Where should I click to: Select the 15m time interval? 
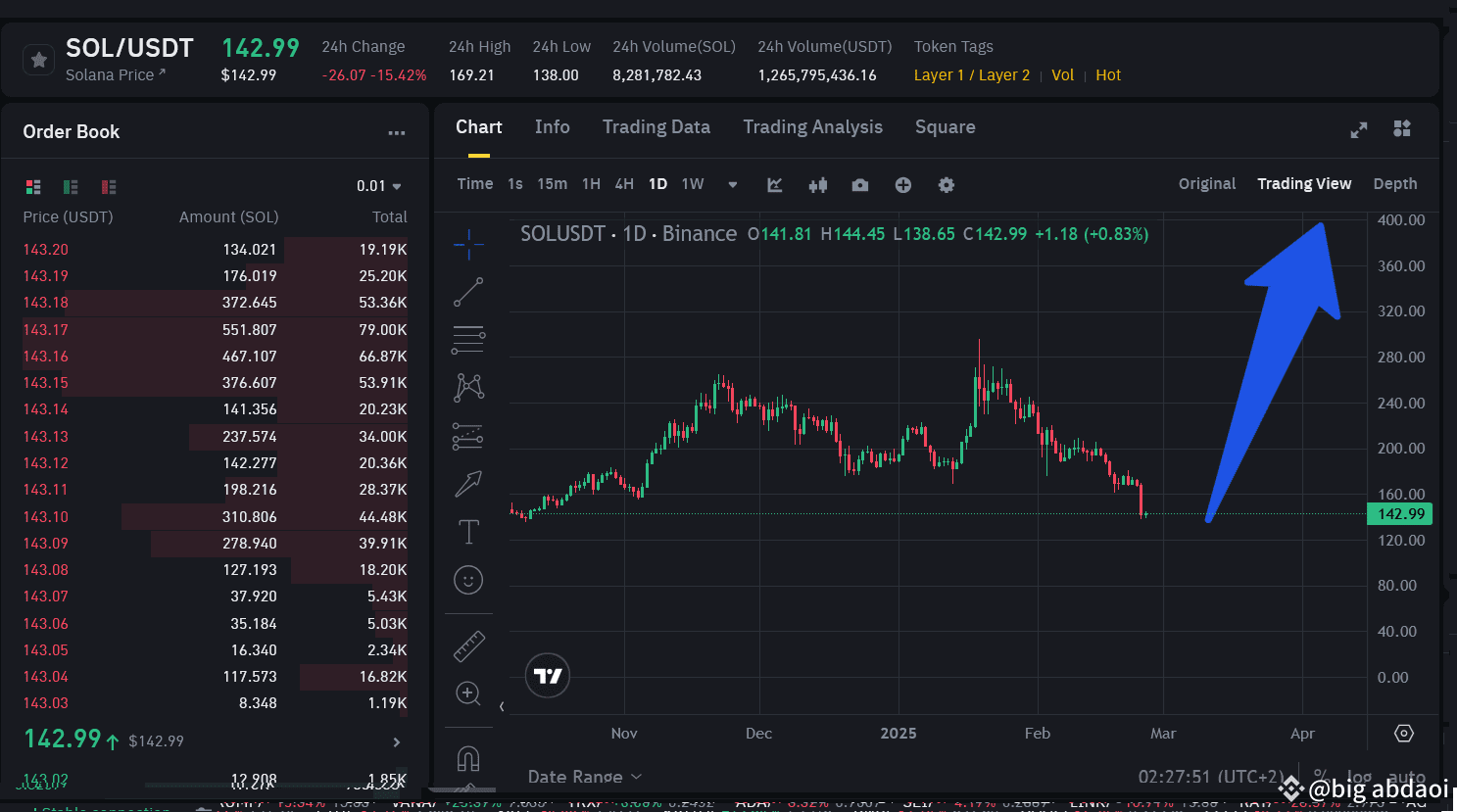pyautogui.click(x=552, y=184)
